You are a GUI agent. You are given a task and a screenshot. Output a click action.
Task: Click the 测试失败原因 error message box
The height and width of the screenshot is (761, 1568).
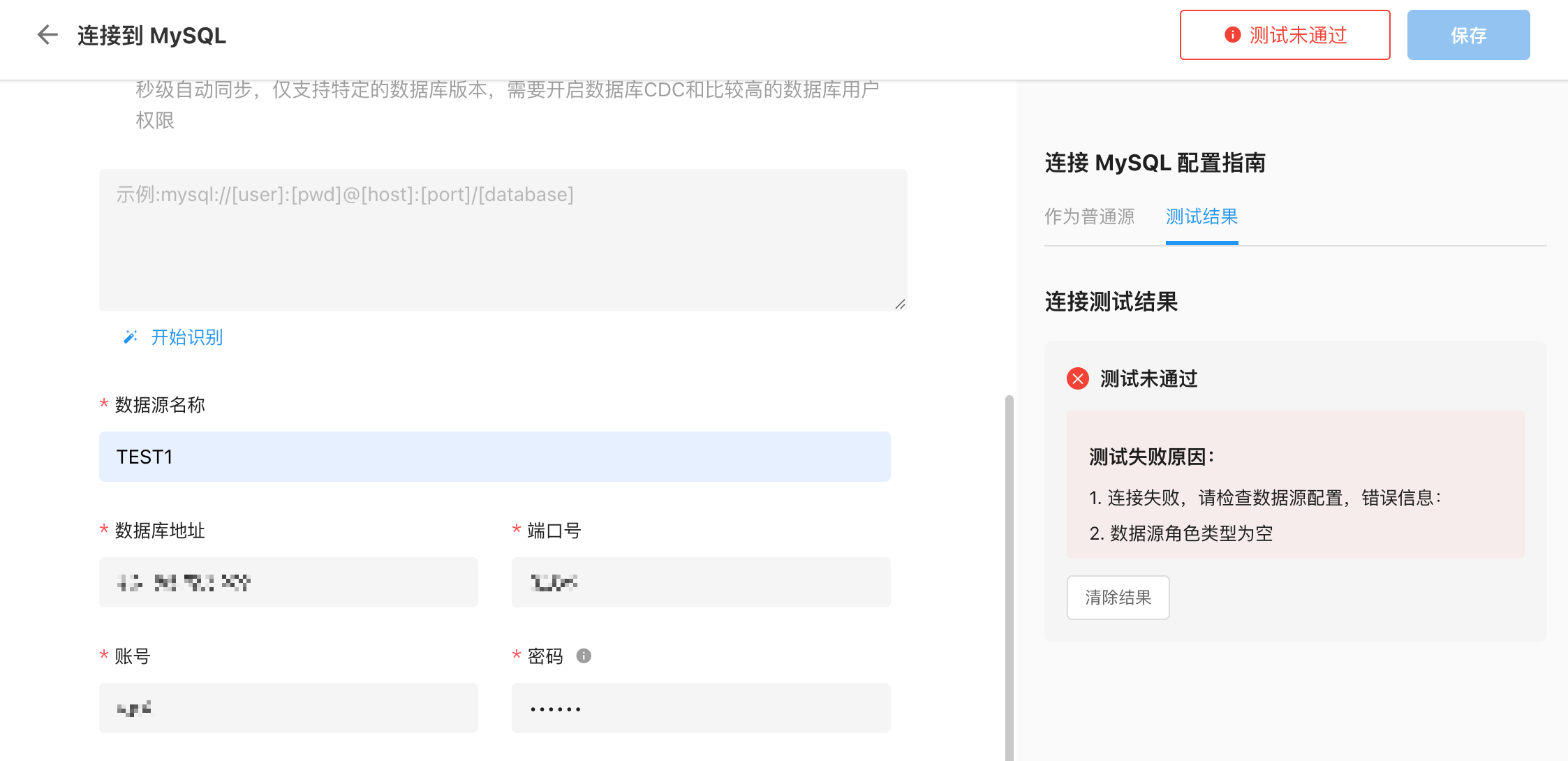(1295, 484)
